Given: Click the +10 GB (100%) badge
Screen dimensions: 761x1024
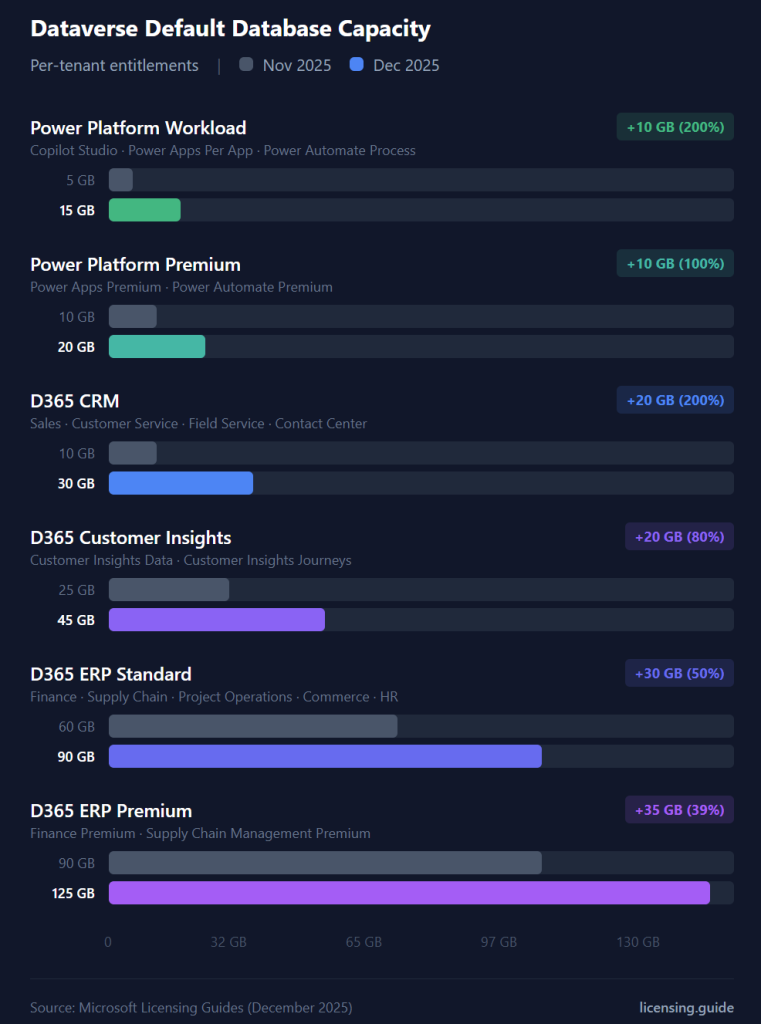Looking at the screenshot, I should pos(675,264).
